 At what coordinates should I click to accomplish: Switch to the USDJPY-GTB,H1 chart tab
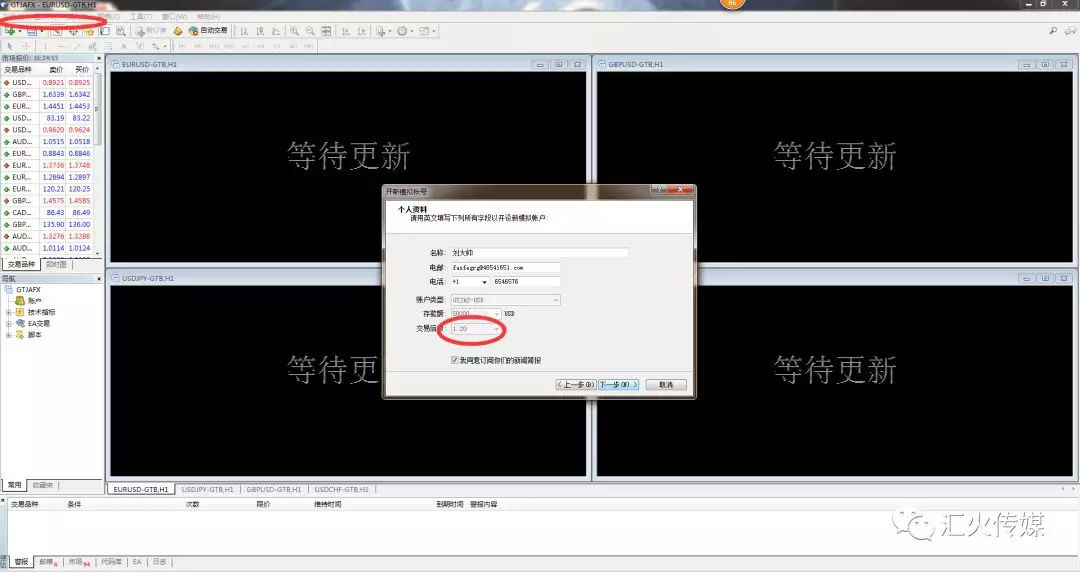(206, 489)
